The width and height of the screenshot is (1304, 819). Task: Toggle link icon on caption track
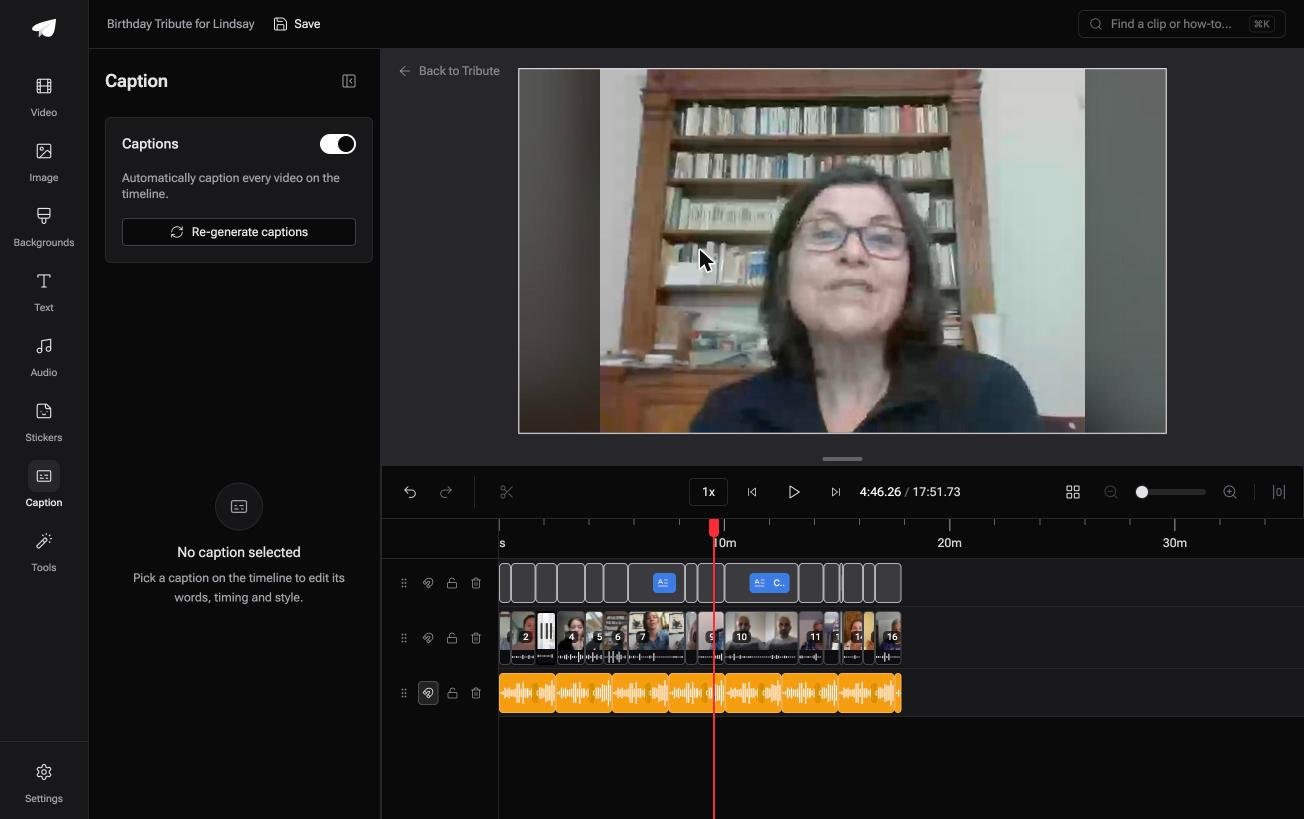tap(428, 583)
